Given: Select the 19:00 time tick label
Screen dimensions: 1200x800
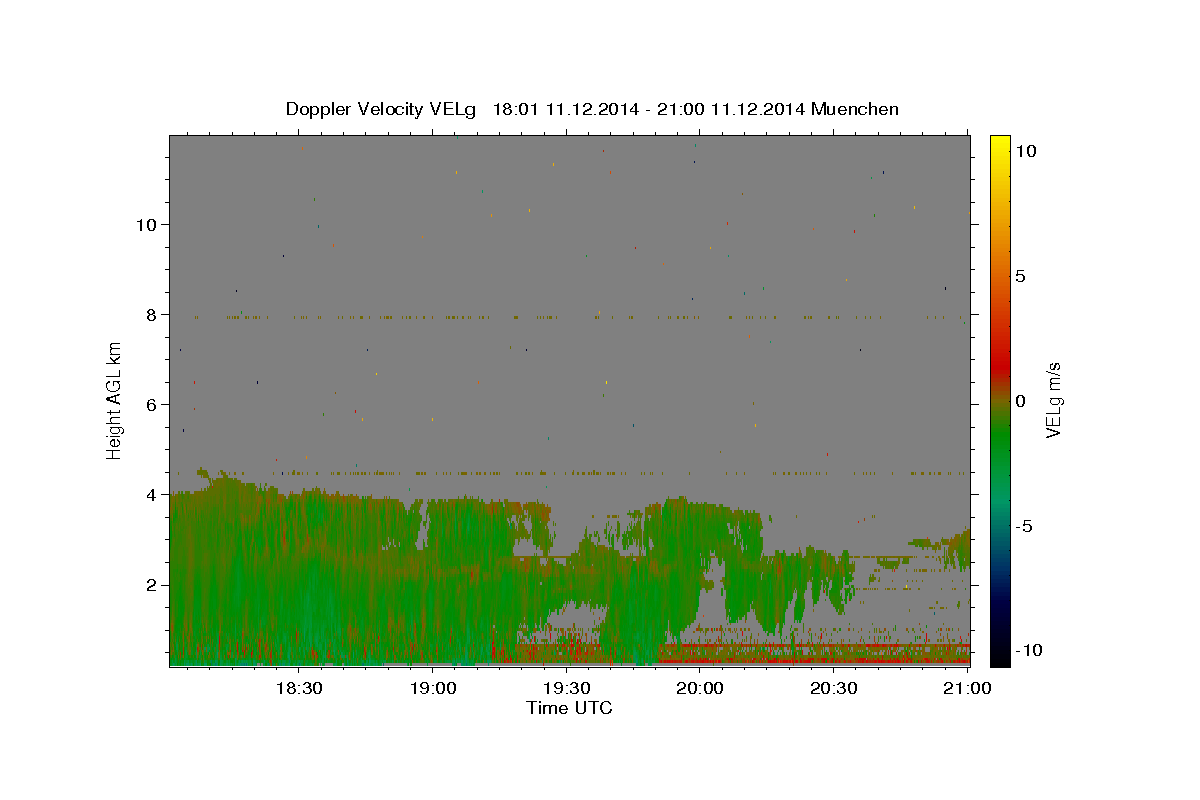Looking at the screenshot, I should [432, 688].
